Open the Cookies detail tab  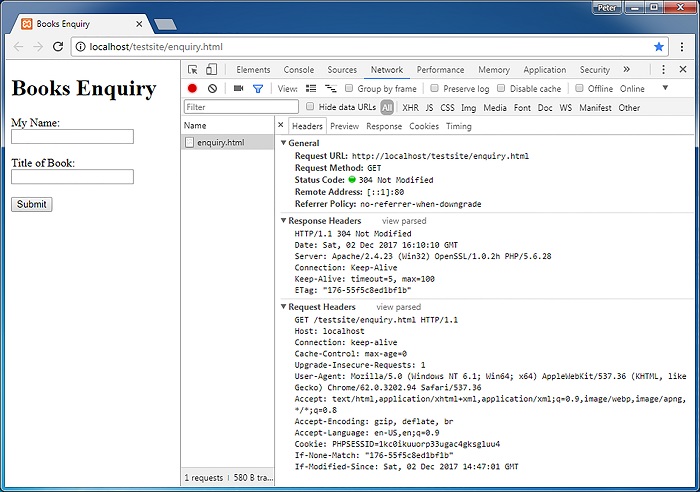pyautogui.click(x=424, y=126)
